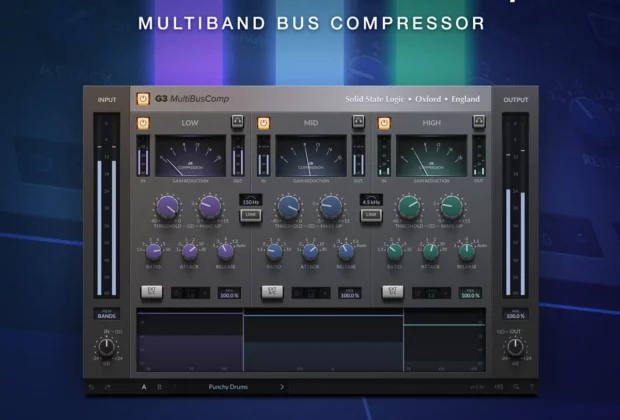Screen dimensions: 620x420
Task: Enable EXT S/C on the LOW band
Action: coord(152,292)
